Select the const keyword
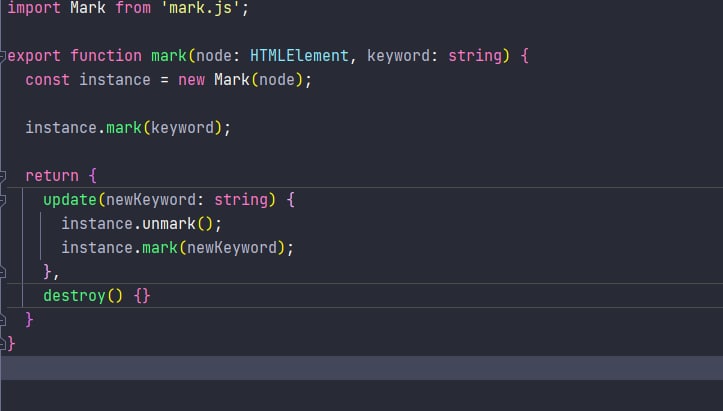 [47, 80]
